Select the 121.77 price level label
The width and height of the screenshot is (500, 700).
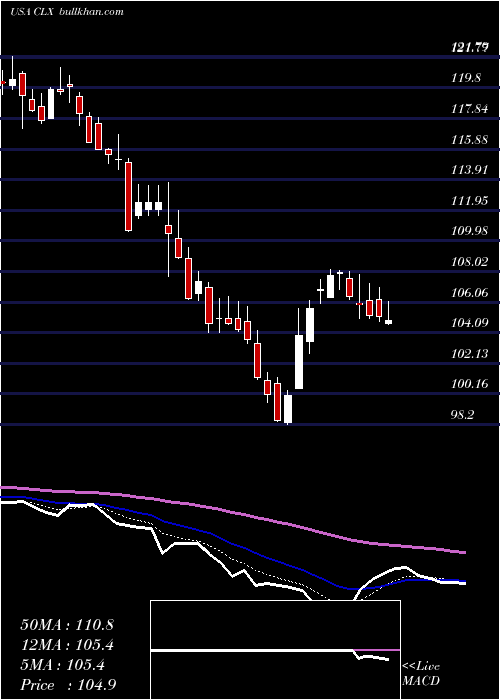(x=470, y=47)
